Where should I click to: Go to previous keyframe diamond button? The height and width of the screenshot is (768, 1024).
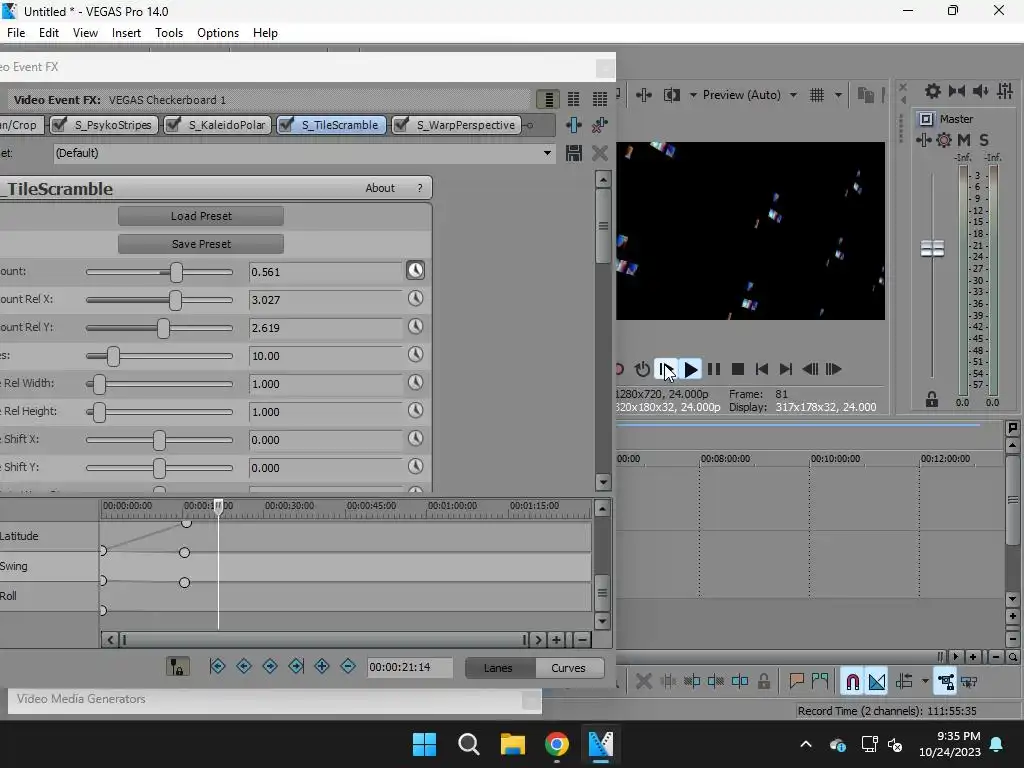[x=244, y=666]
